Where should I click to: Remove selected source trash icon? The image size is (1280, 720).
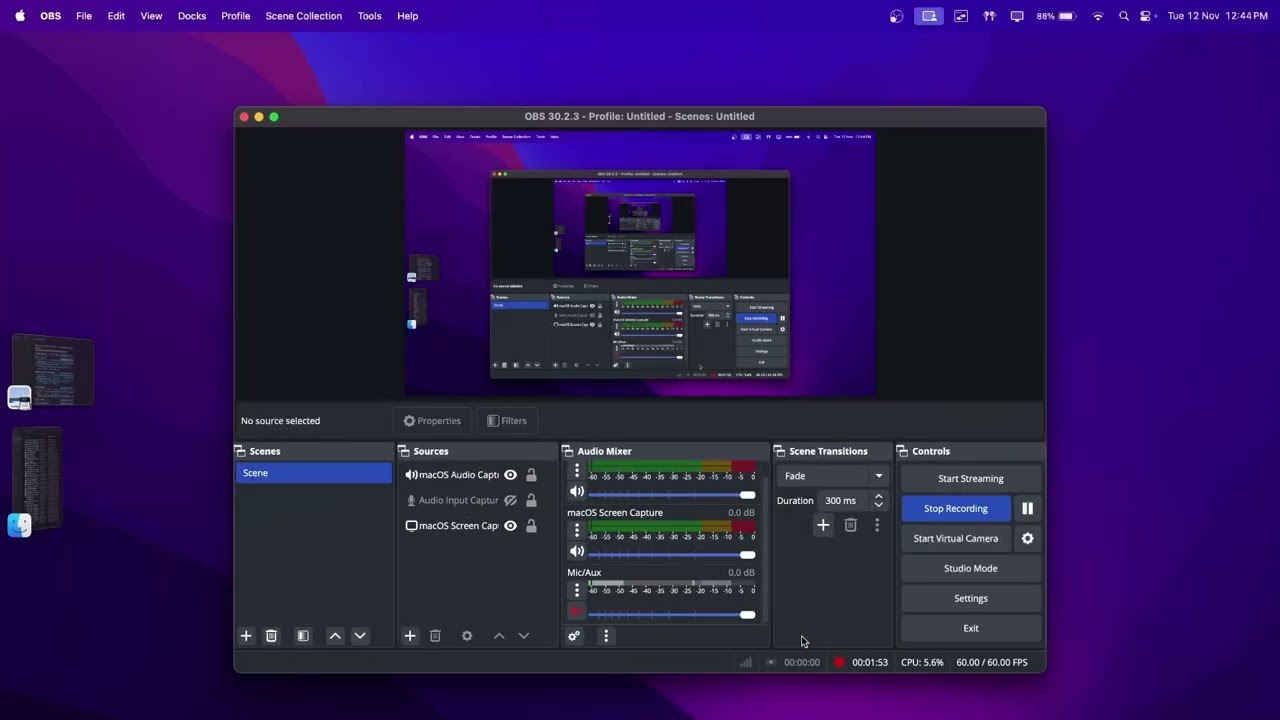click(435, 636)
